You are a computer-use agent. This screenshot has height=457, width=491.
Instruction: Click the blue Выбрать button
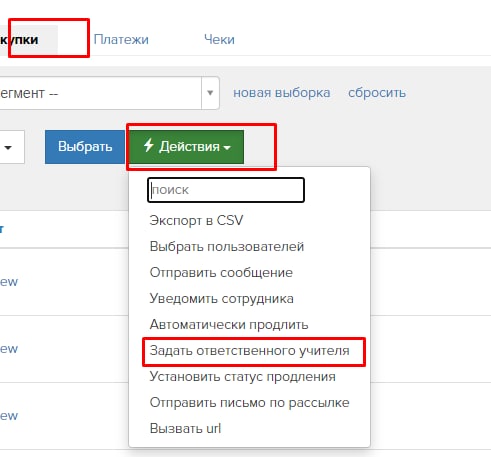(x=85, y=147)
